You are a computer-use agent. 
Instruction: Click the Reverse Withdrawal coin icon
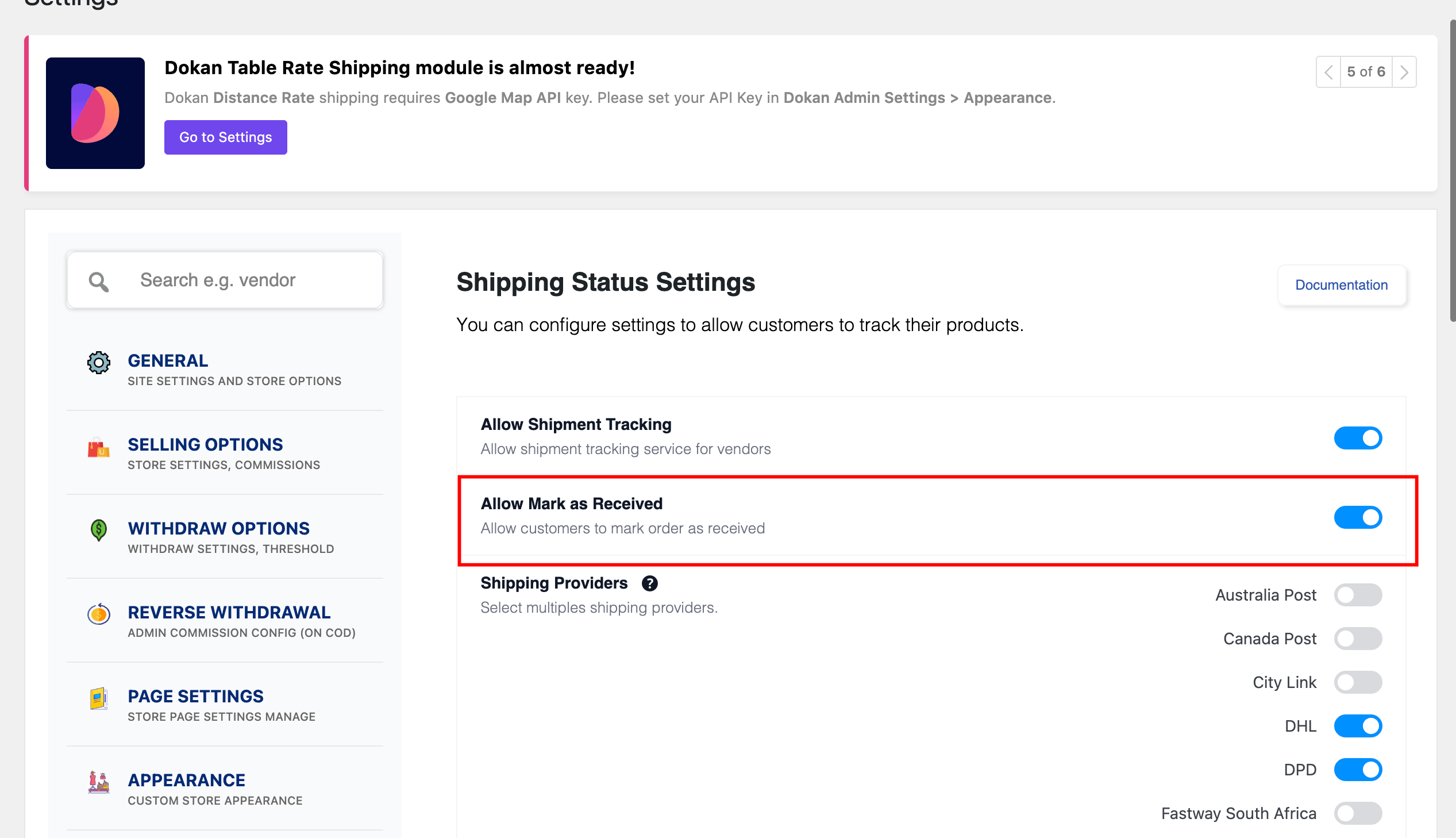click(x=99, y=613)
